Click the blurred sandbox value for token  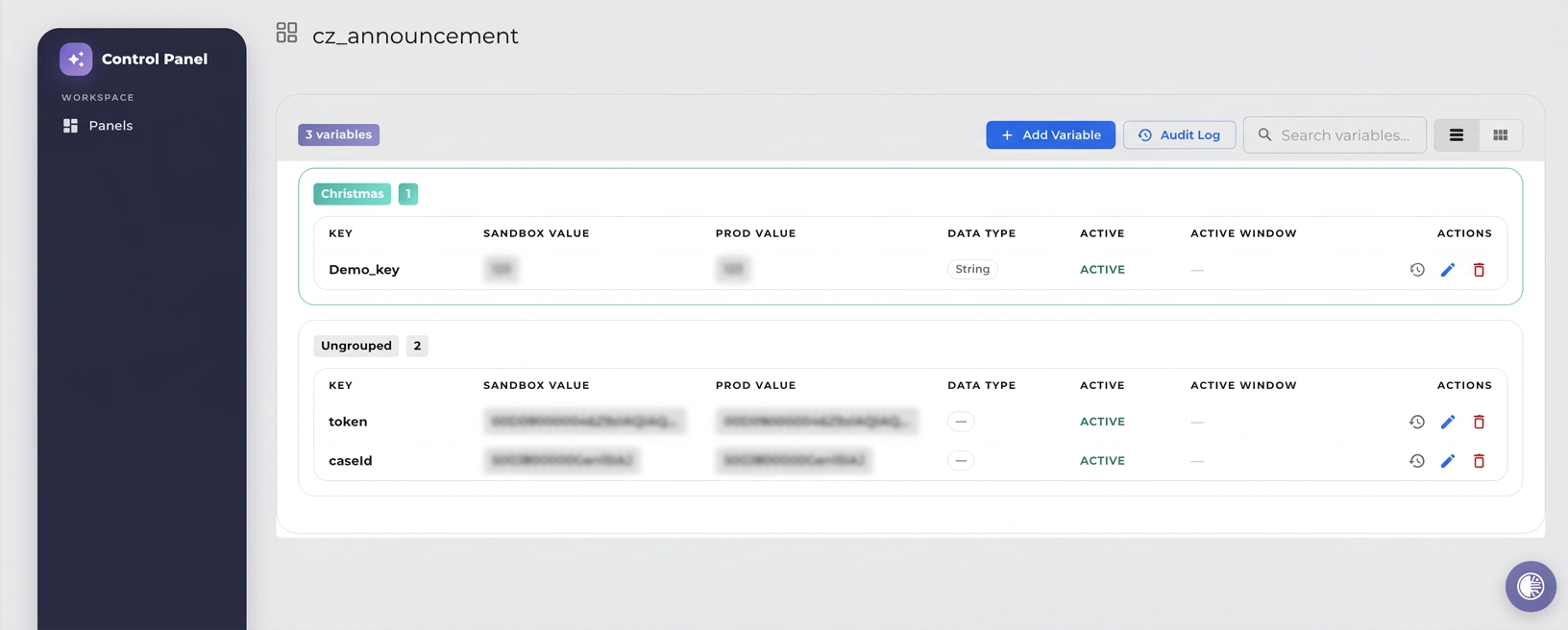click(x=584, y=422)
